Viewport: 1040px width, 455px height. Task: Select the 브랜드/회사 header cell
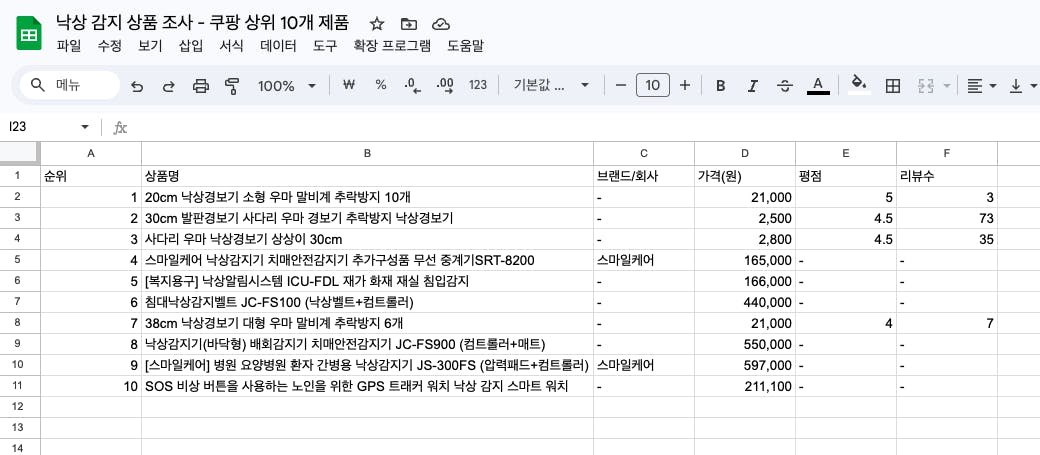[644, 176]
